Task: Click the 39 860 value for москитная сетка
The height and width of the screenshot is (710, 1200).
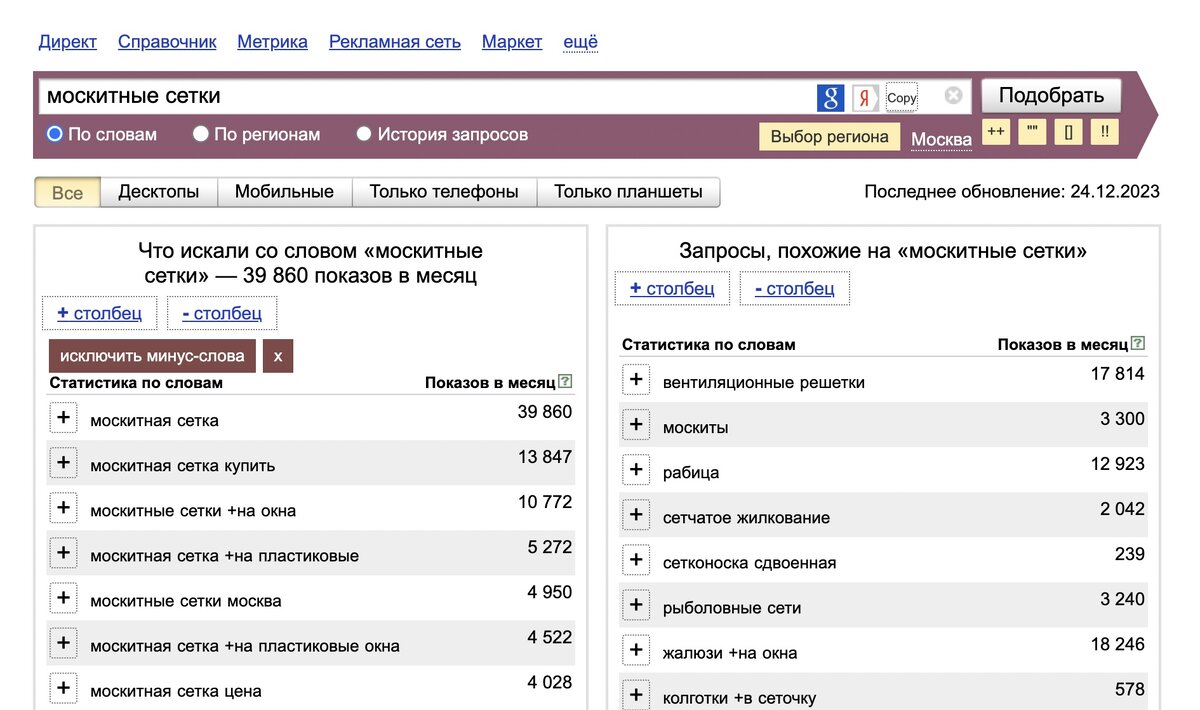Action: [x=545, y=412]
